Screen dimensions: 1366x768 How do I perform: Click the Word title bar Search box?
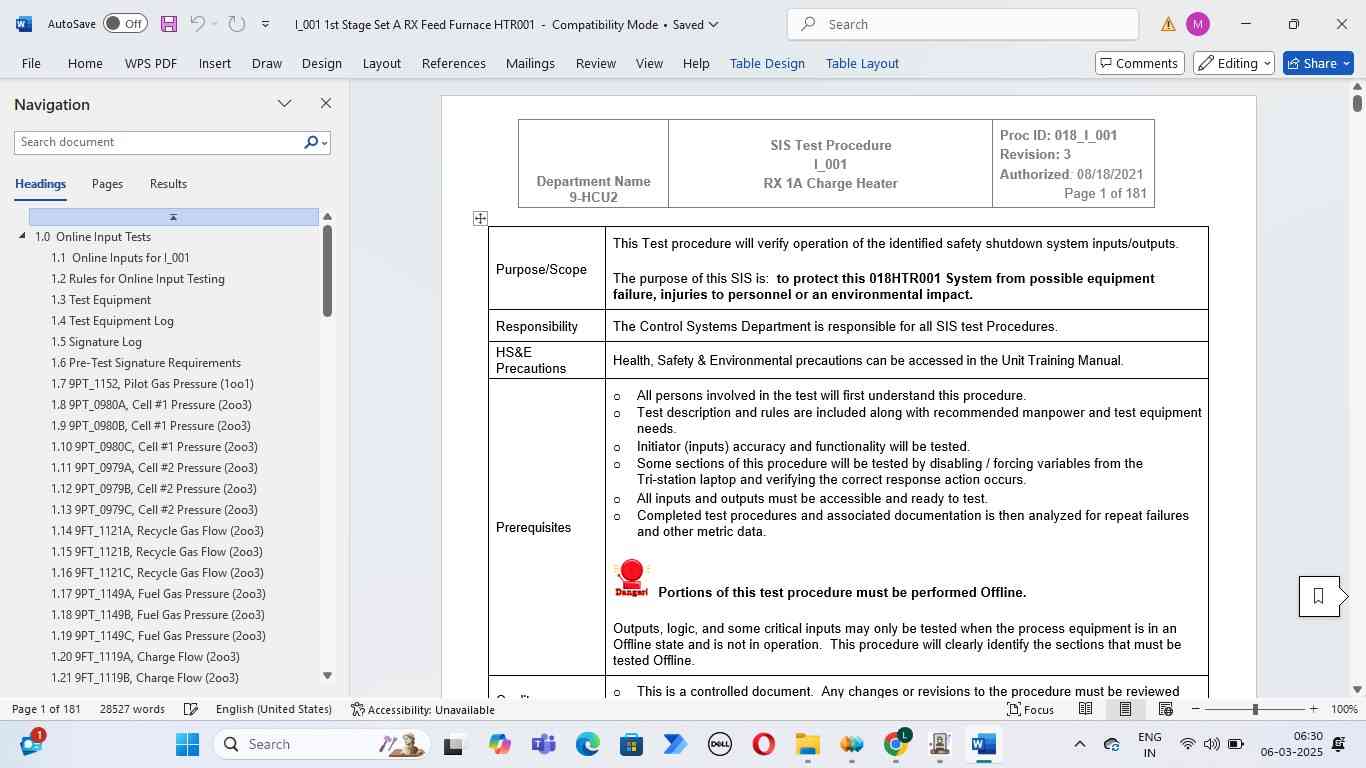pyautogui.click(x=962, y=24)
